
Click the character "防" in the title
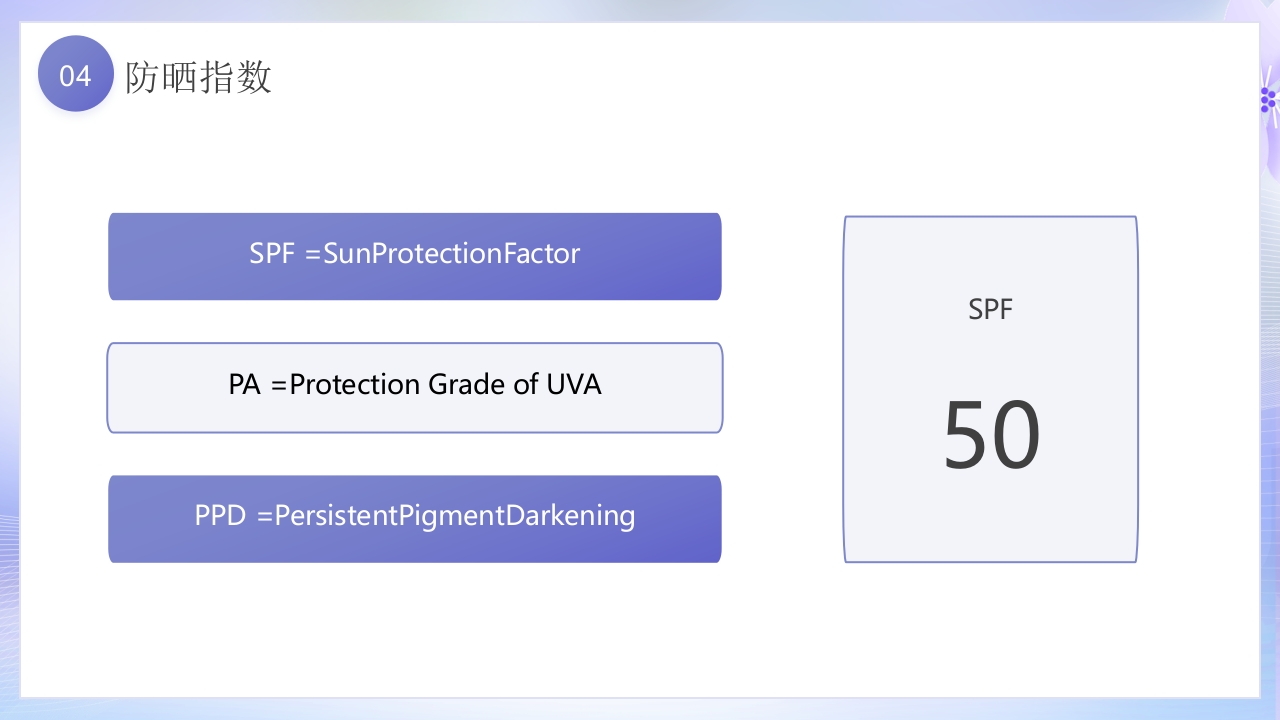coord(143,77)
